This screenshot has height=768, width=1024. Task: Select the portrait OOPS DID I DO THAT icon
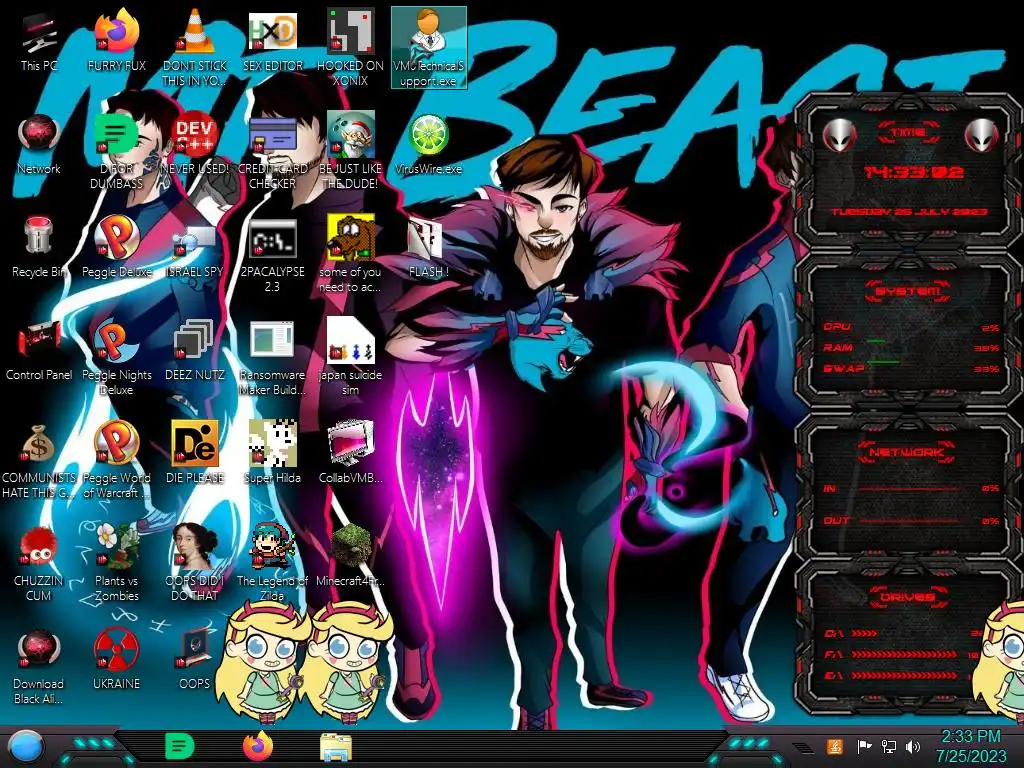pyautogui.click(x=194, y=564)
